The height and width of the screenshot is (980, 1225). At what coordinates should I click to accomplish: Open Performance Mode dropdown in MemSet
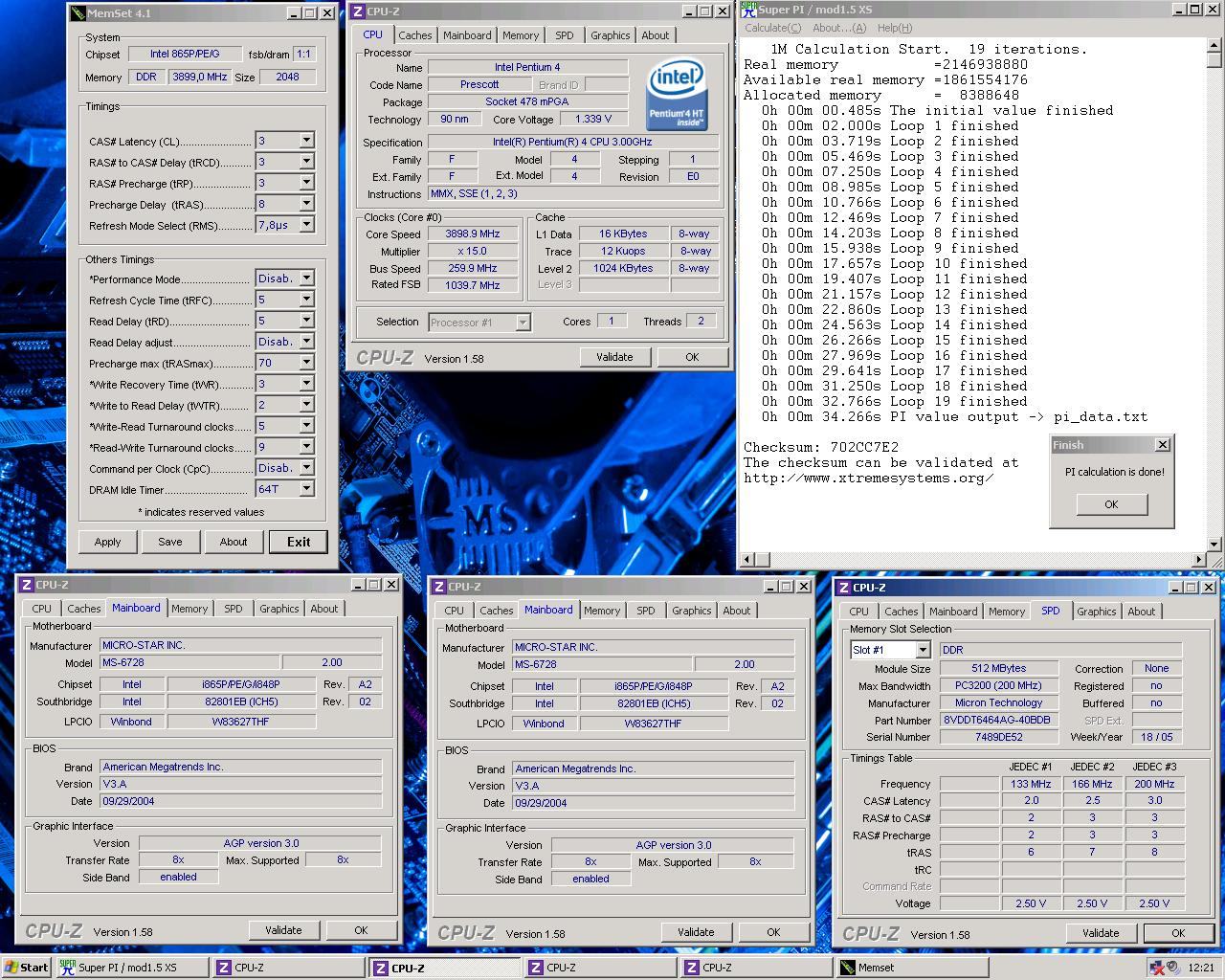(x=306, y=278)
